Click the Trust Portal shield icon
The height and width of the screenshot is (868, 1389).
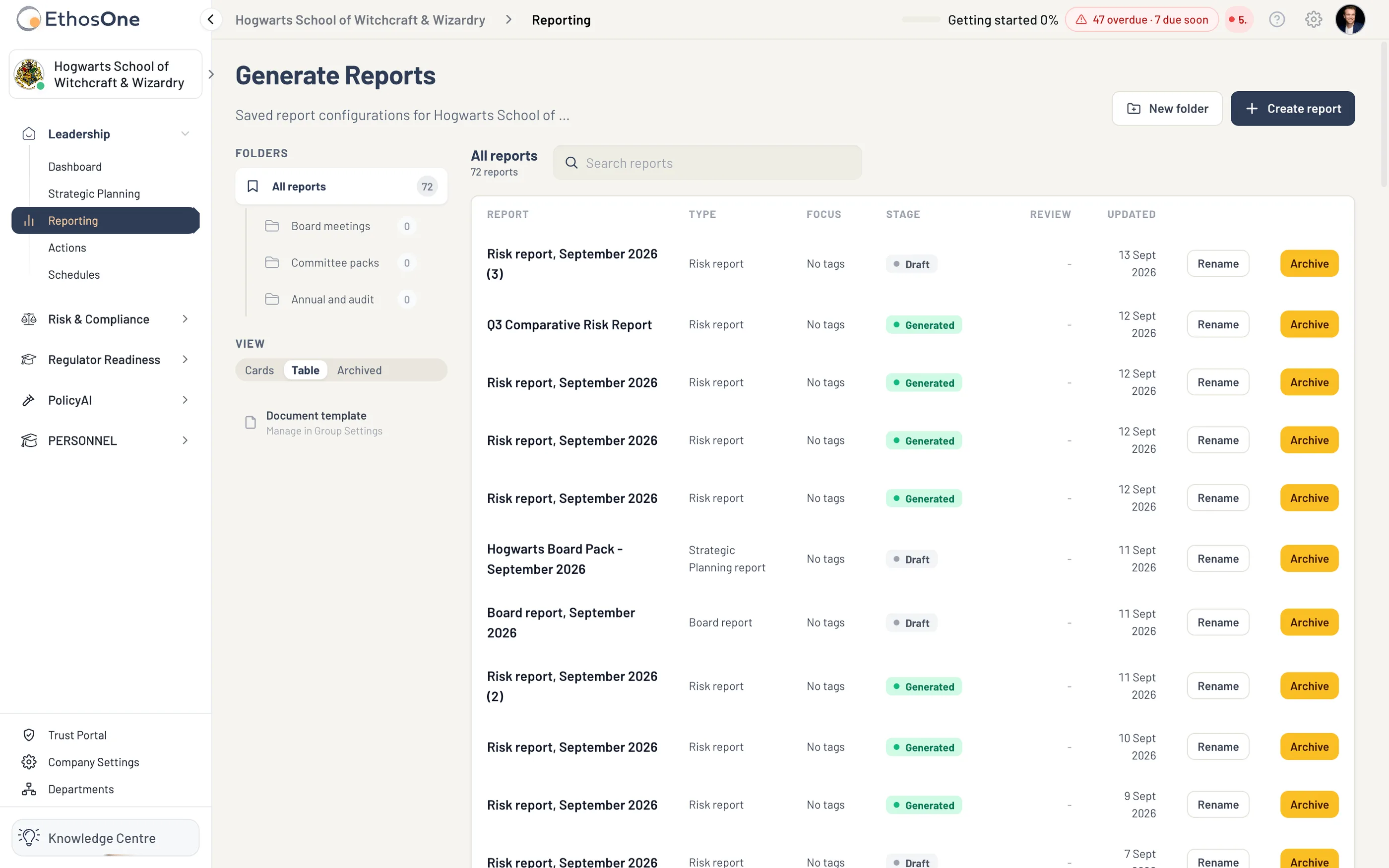[29, 735]
